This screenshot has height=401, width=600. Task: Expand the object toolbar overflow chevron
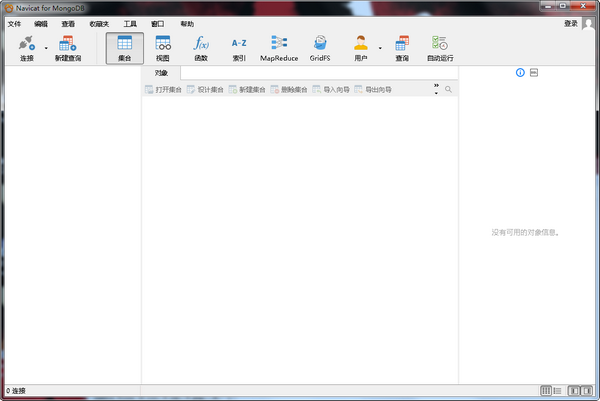point(436,89)
